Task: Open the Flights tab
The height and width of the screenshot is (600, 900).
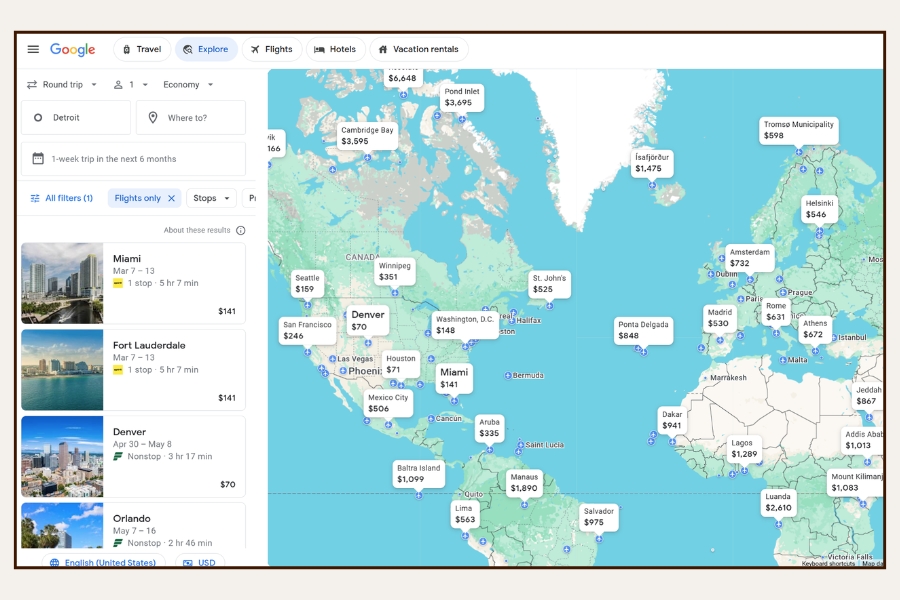Action: [271, 49]
